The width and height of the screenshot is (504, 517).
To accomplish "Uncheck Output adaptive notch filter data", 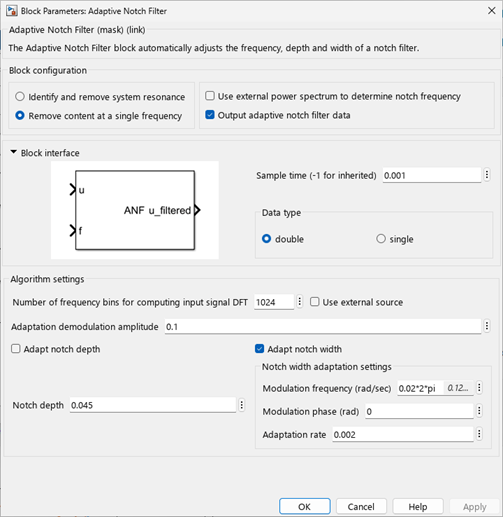I will 210,115.
